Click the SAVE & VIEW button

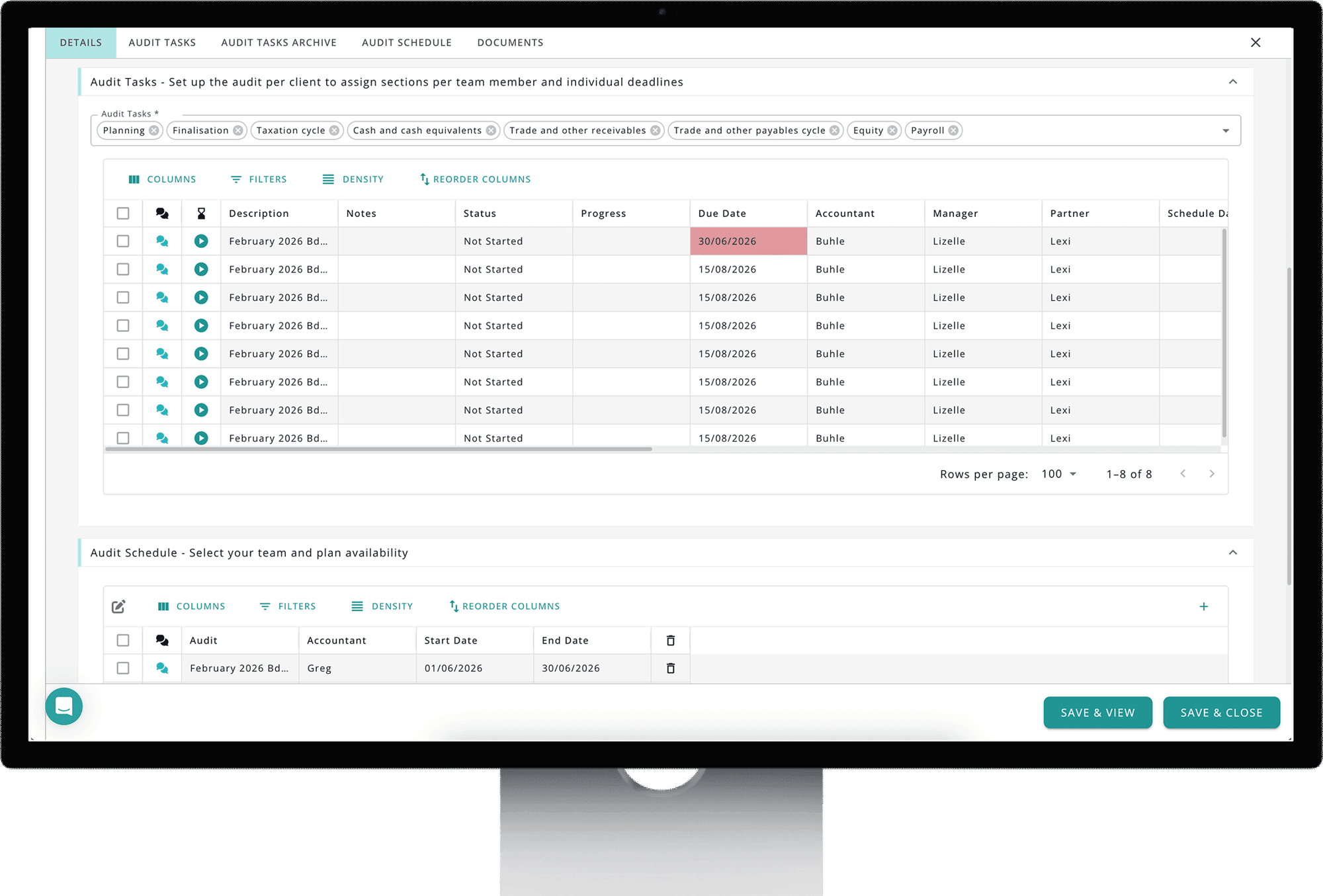point(1098,713)
